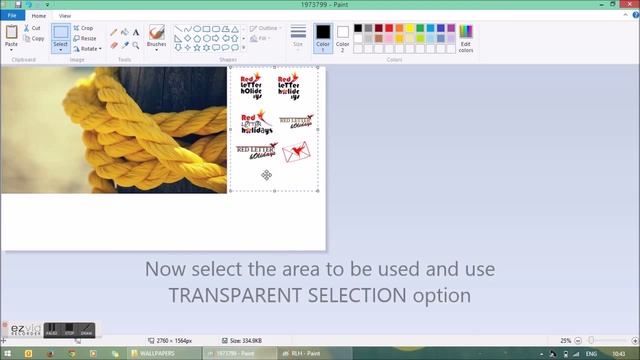Screen dimensions: 640x360
Task: Pick the Right triangle shape
Action: click(x=178, y=38)
